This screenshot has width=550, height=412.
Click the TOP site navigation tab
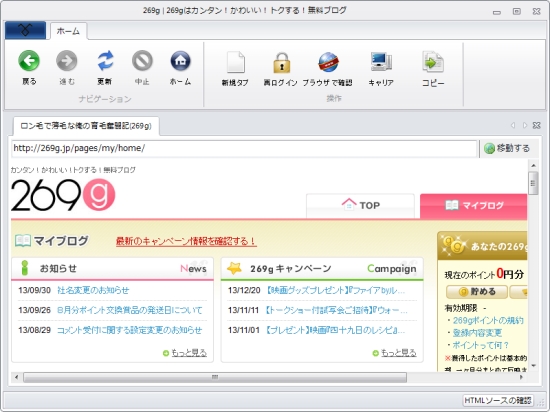pyautogui.click(x=360, y=206)
